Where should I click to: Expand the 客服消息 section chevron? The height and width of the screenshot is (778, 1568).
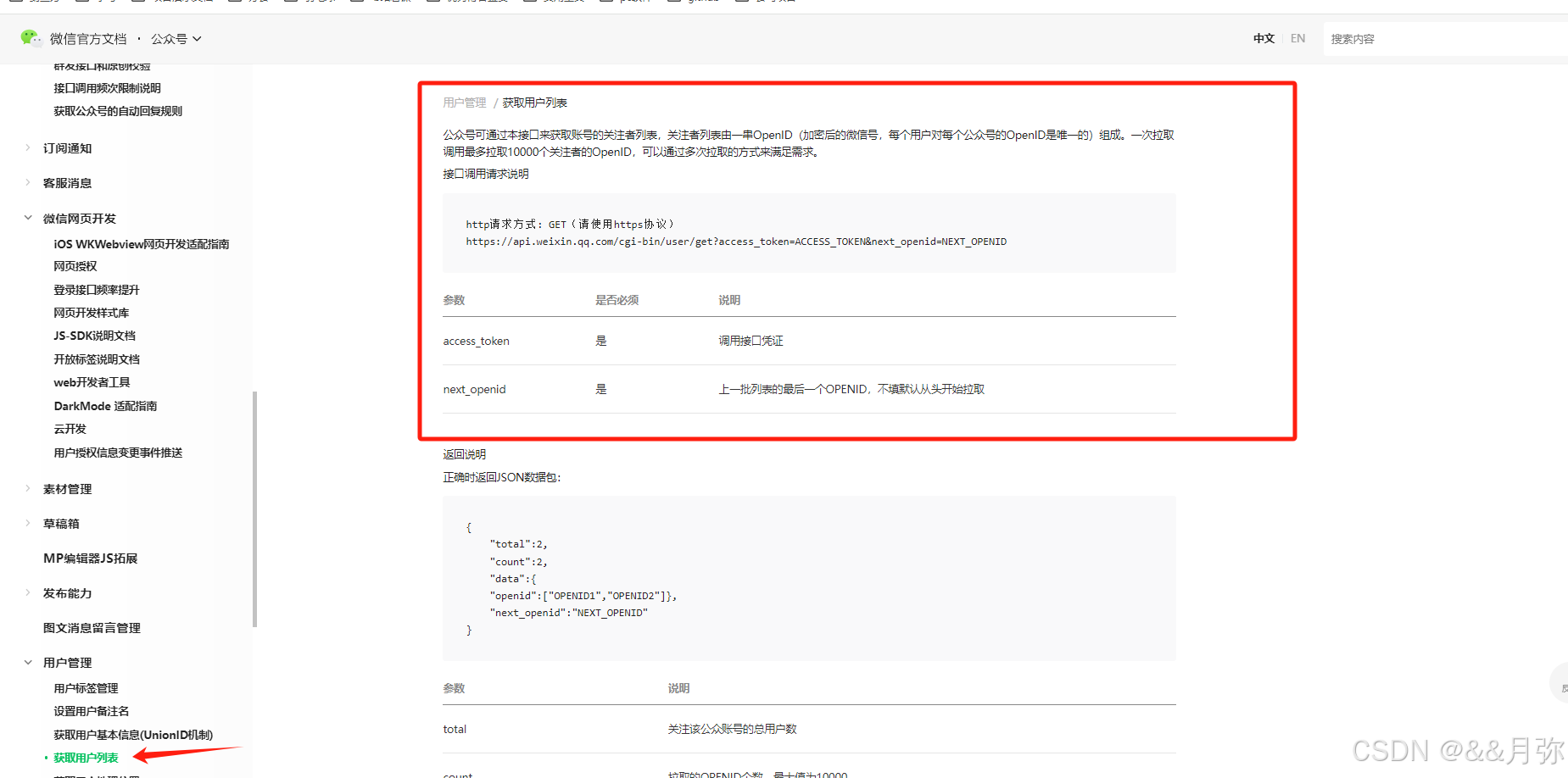tap(28, 182)
